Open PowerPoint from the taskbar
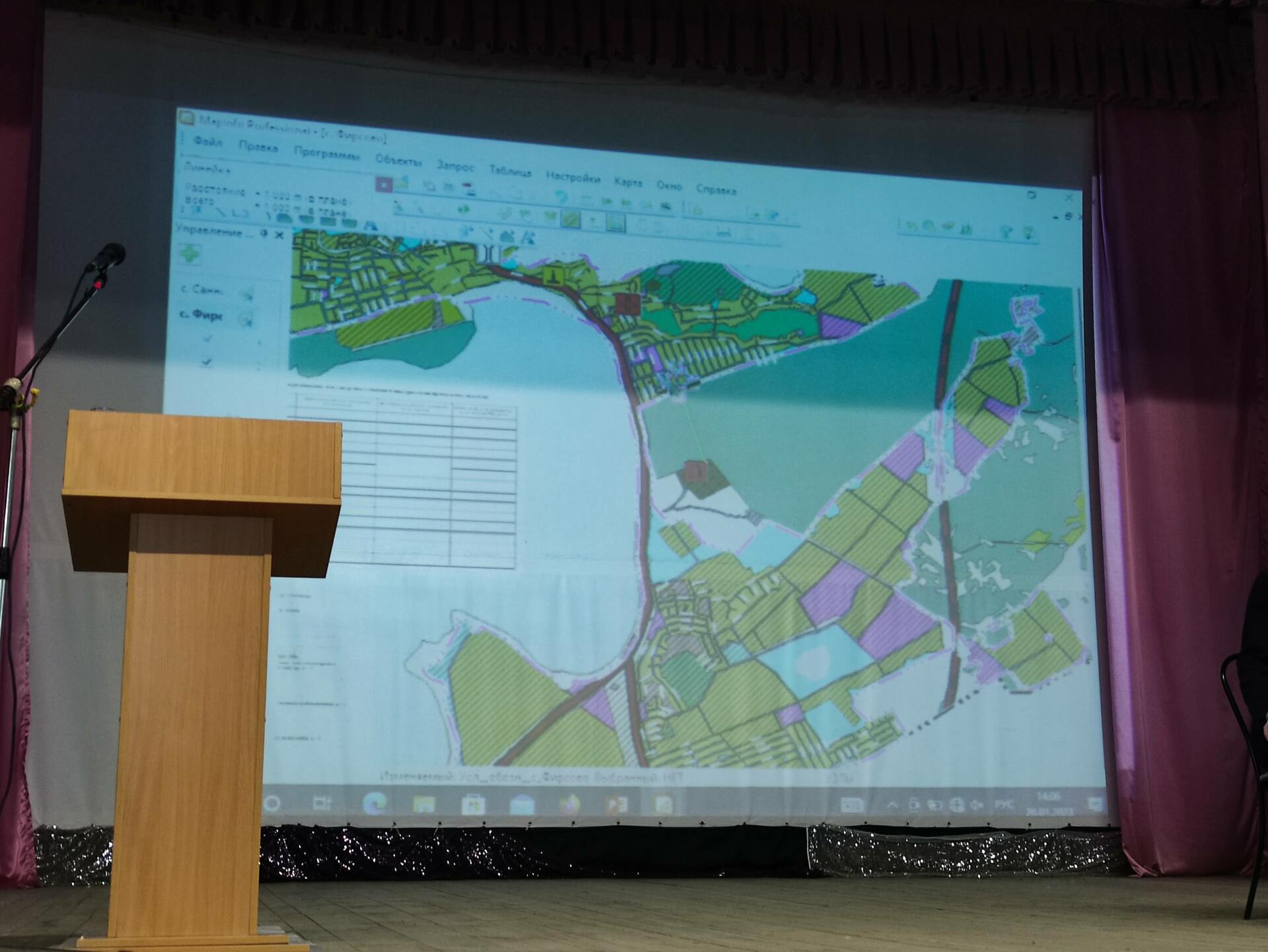The image size is (1268, 952). [616, 804]
